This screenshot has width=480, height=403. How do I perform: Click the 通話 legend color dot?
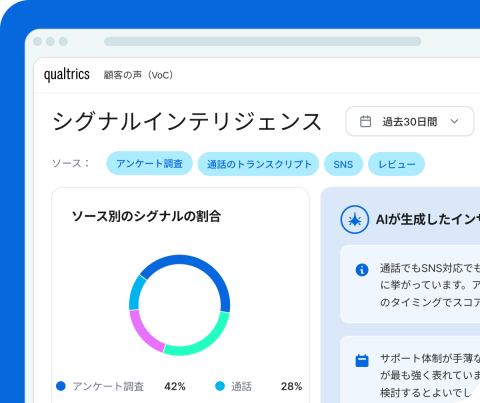[220, 386]
